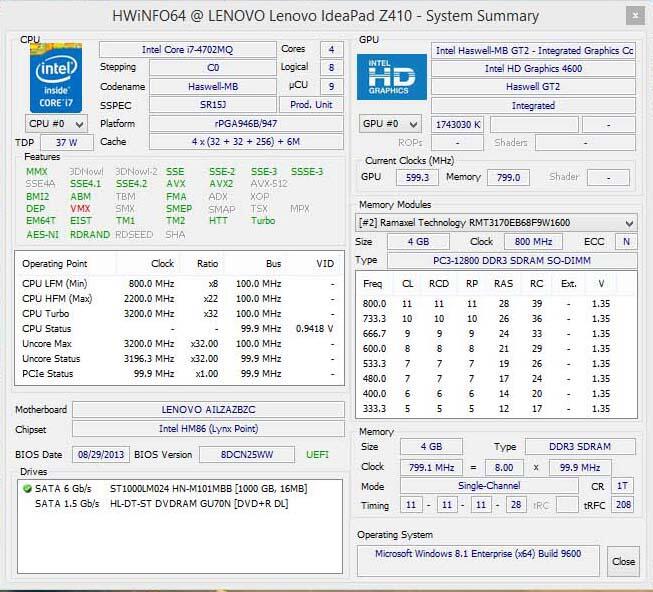
Task: Click the Microsoft Windows 8.1 Enterprise operating system field
Action: click(478, 554)
